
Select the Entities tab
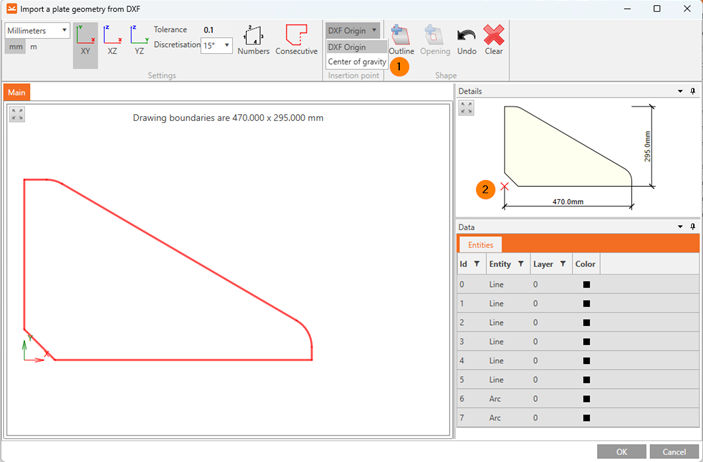(x=481, y=244)
